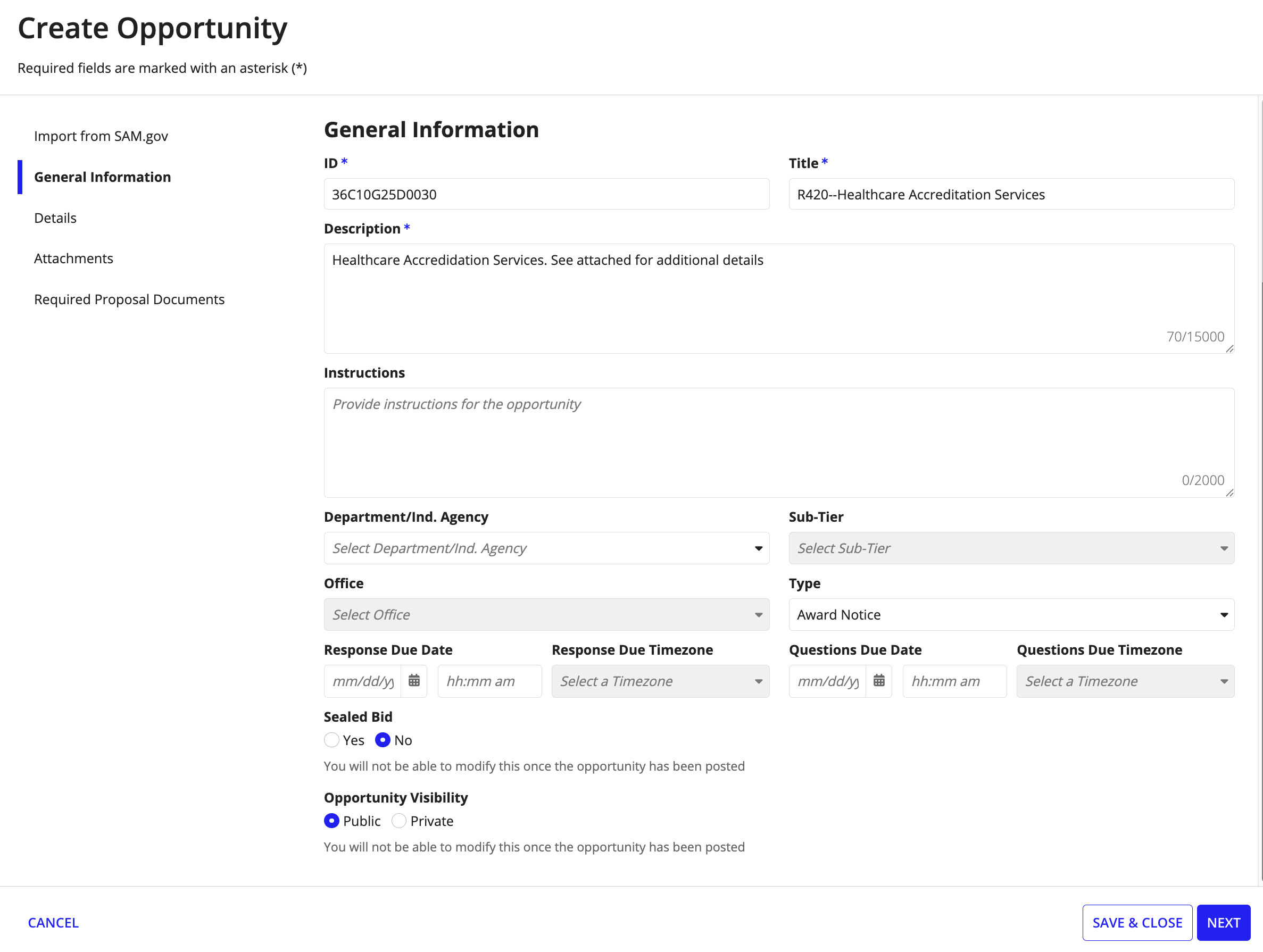Image resolution: width=1263 pixels, height=952 pixels.
Task: Select Yes for Sealed Bid
Action: 332,740
